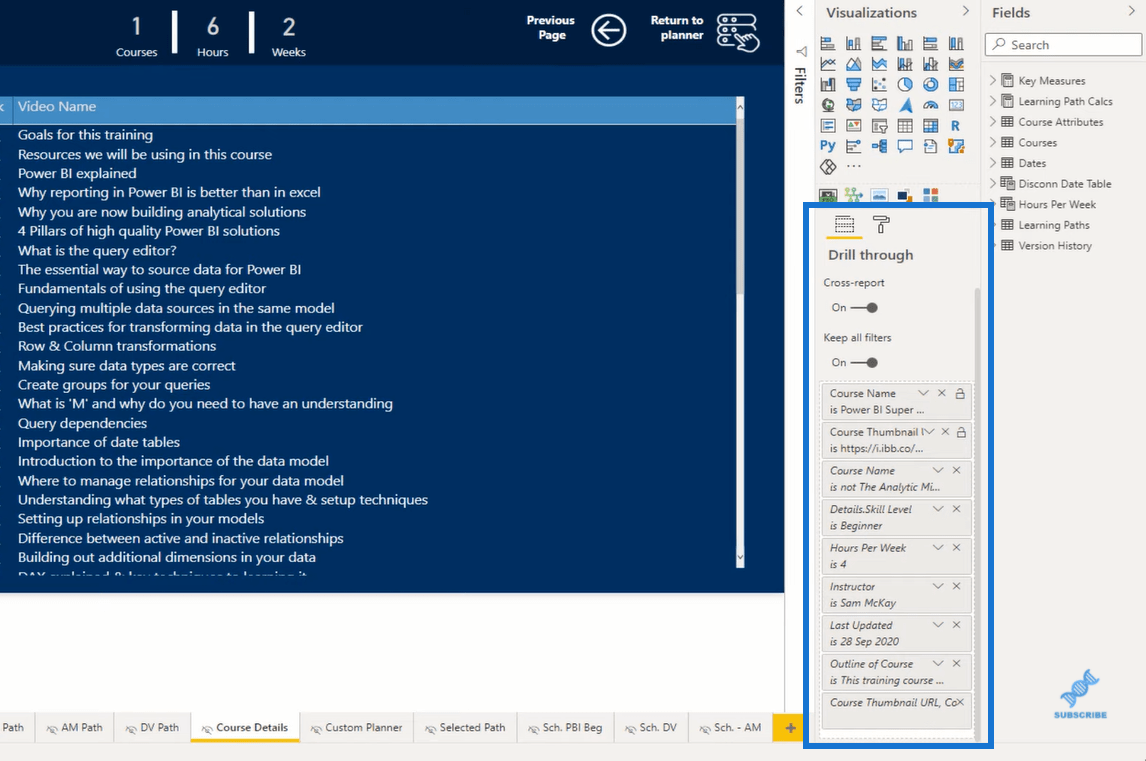
Task: Add a new report page
Action: pyautogui.click(x=790, y=728)
